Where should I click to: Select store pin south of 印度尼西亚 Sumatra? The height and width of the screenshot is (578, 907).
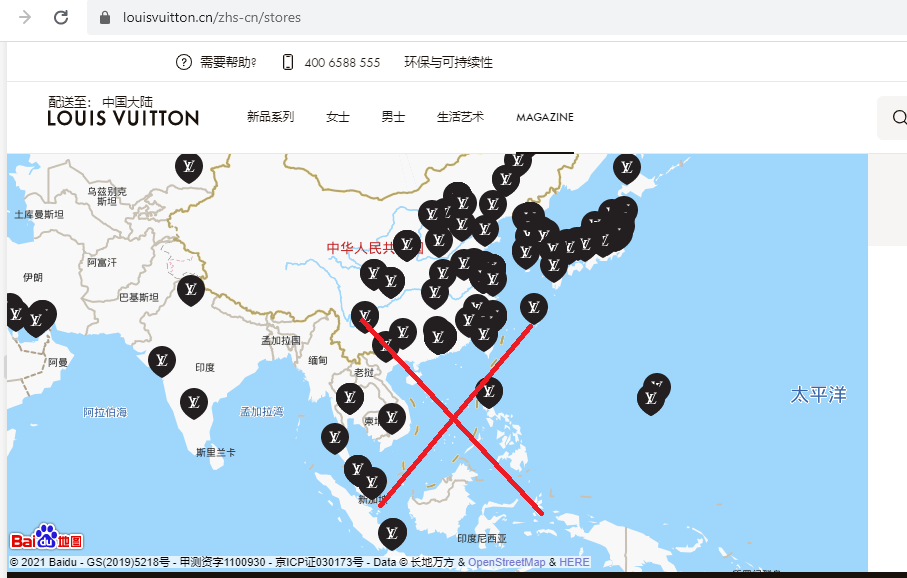click(392, 533)
